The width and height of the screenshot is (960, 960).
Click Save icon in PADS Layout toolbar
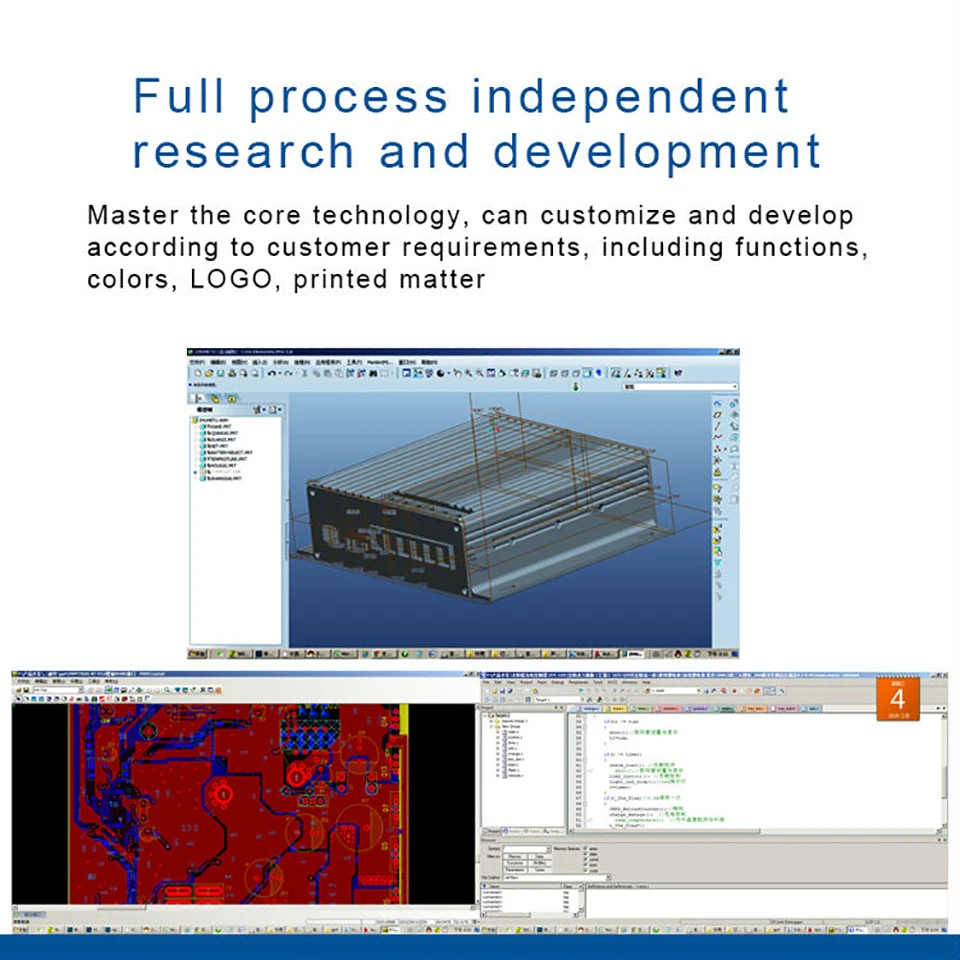click(26, 690)
